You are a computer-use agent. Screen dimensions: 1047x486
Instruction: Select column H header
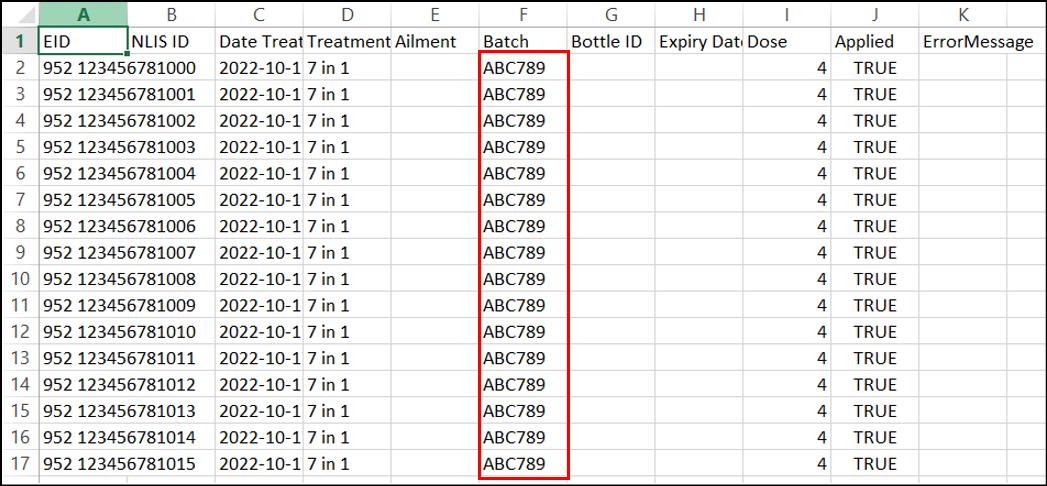pyautogui.click(x=699, y=14)
